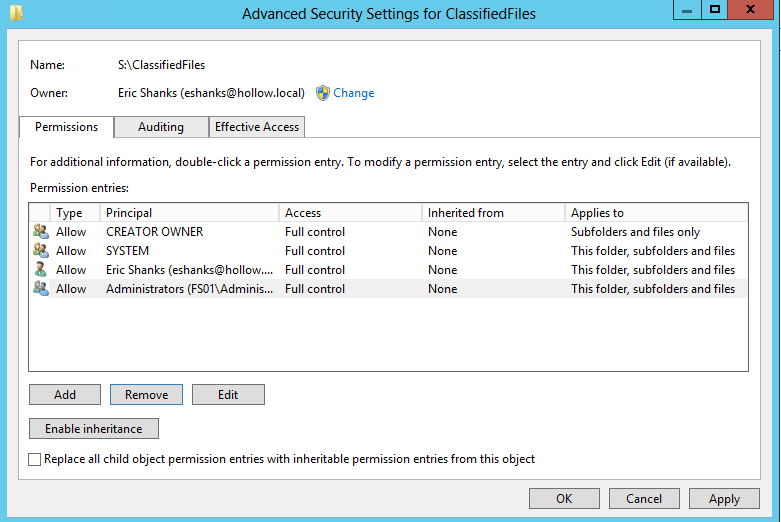This screenshot has width=781, height=522.
Task: Click the UAC shield icon beside Change
Action: [323, 93]
